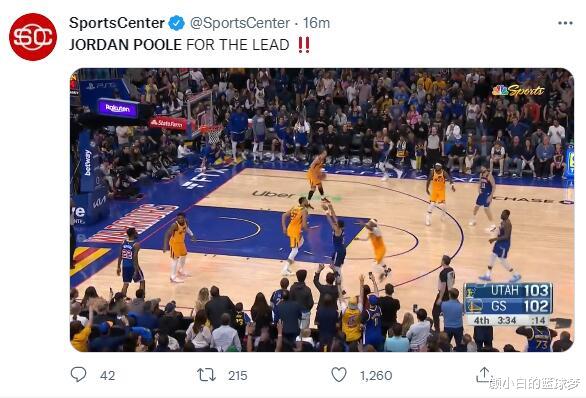Play the Jordan Poole video clip
Viewport: 586px width, 398px height.
click(322, 210)
